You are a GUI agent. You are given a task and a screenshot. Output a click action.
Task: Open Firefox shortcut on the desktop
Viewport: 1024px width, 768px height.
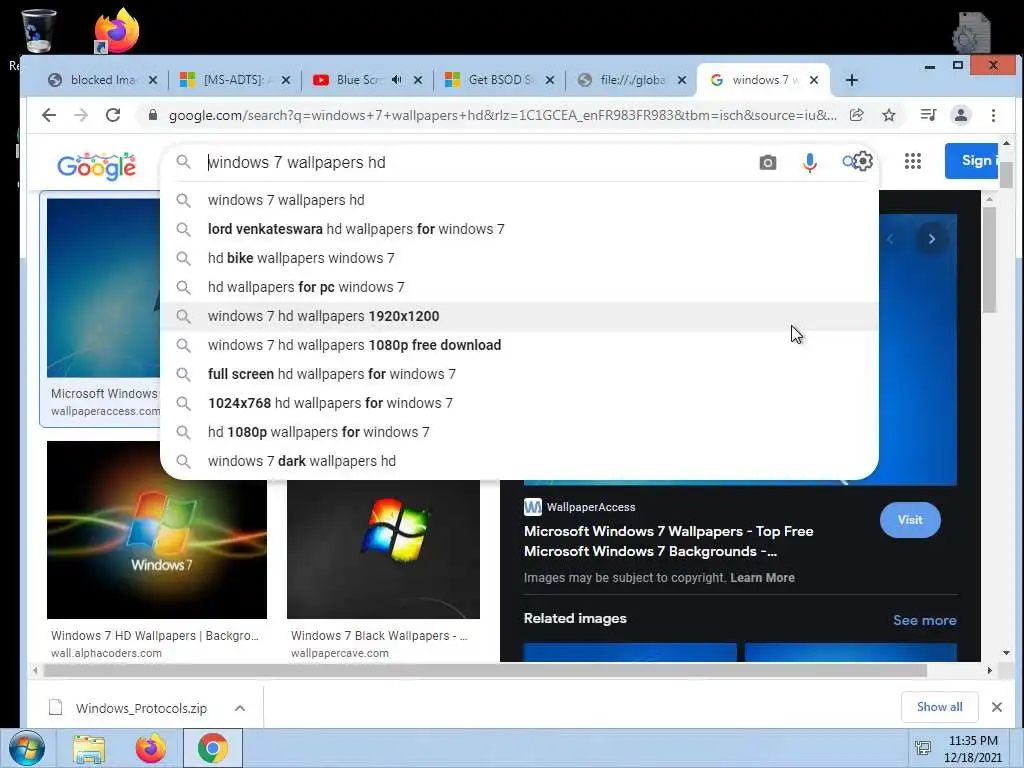[116, 31]
